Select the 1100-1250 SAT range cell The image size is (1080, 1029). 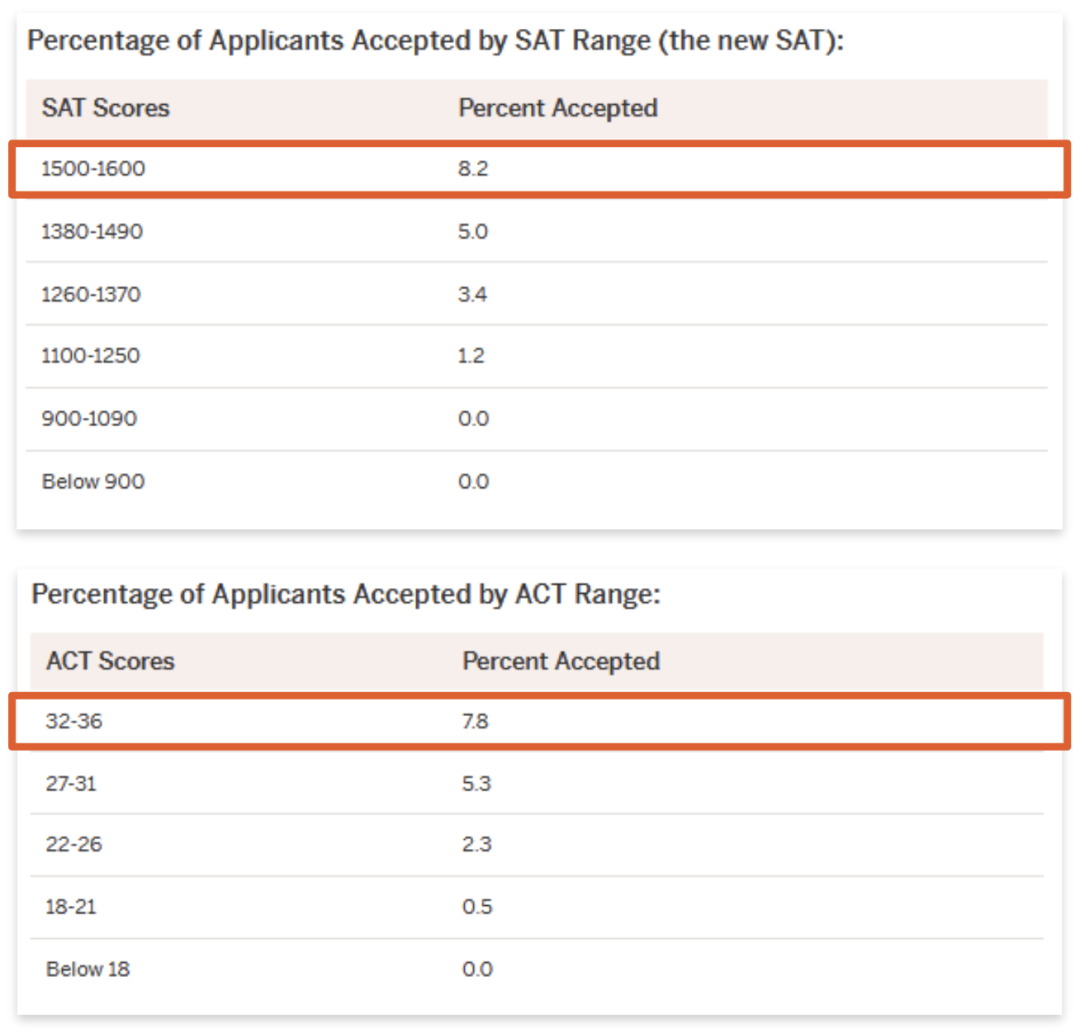[x=90, y=356]
